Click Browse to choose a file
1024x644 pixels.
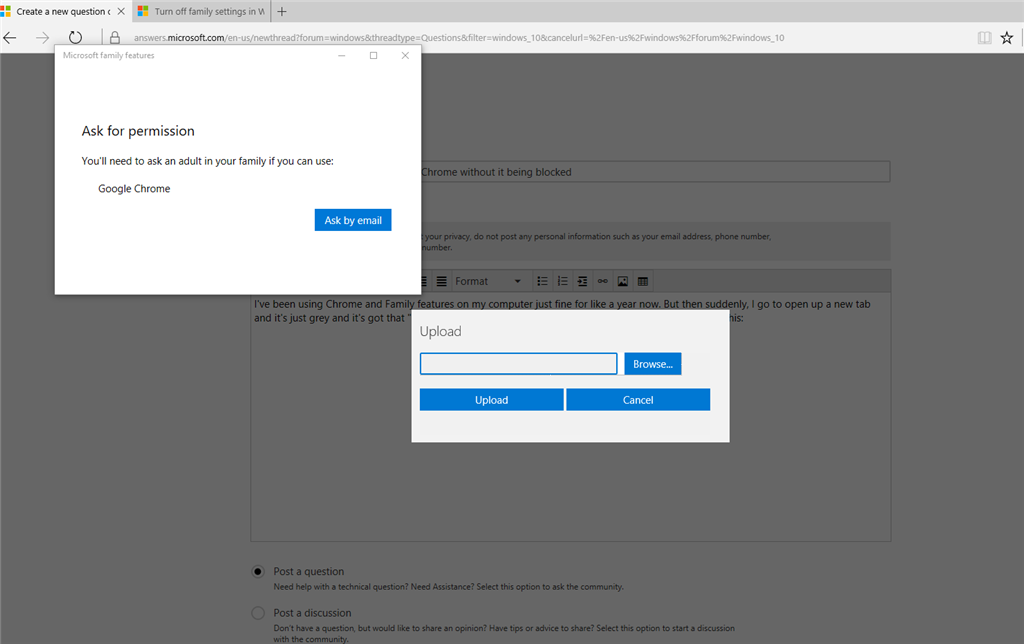pyautogui.click(x=652, y=364)
